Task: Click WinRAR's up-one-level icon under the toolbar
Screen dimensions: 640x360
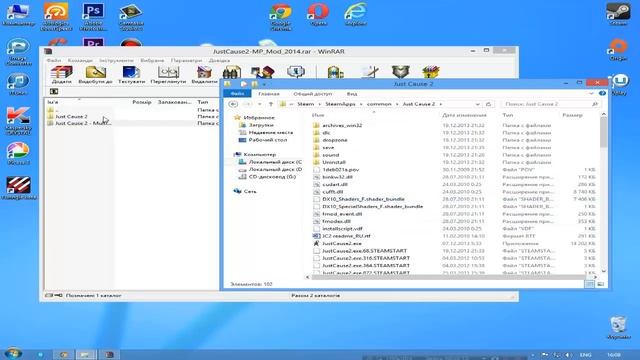Action: [x=54, y=91]
